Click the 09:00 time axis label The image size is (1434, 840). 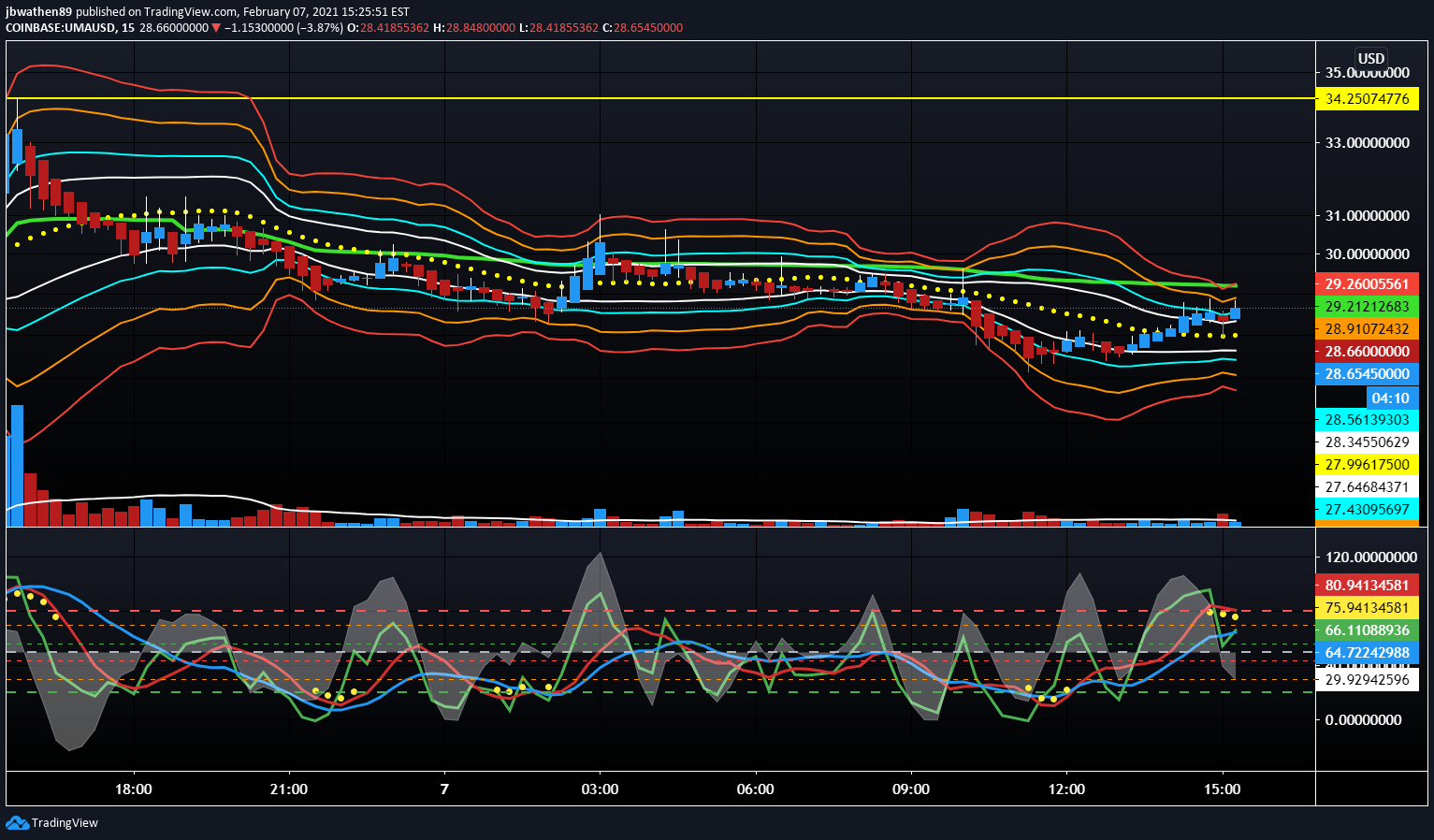click(911, 789)
